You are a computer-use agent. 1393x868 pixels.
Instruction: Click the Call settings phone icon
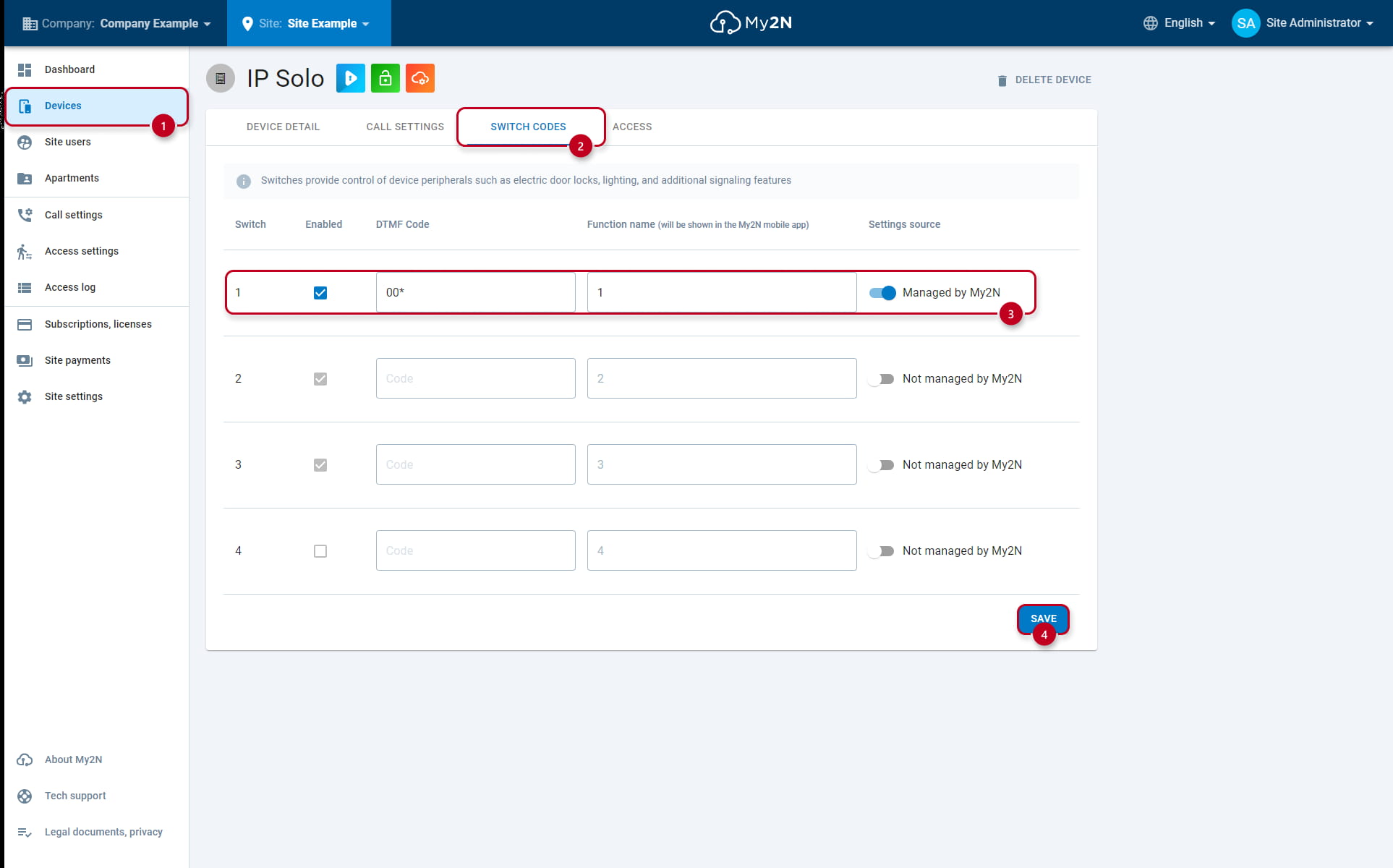click(25, 215)
